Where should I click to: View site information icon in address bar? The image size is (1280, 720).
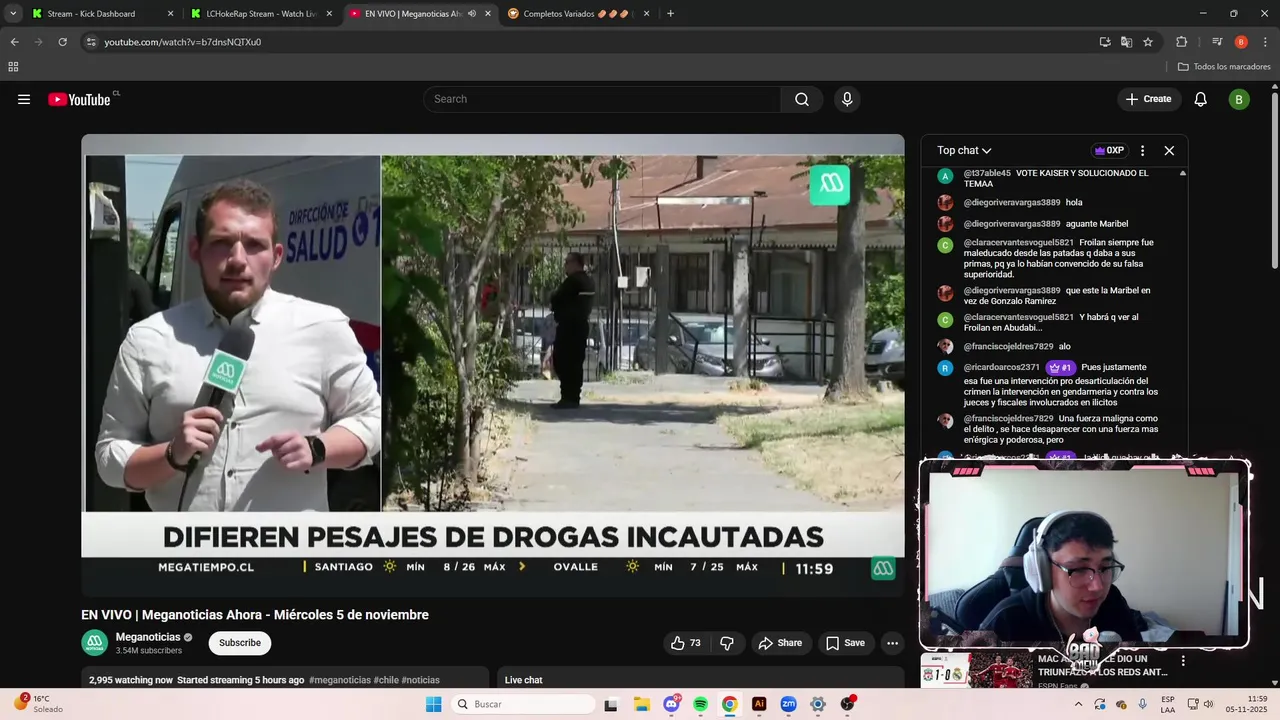(90, 42)
